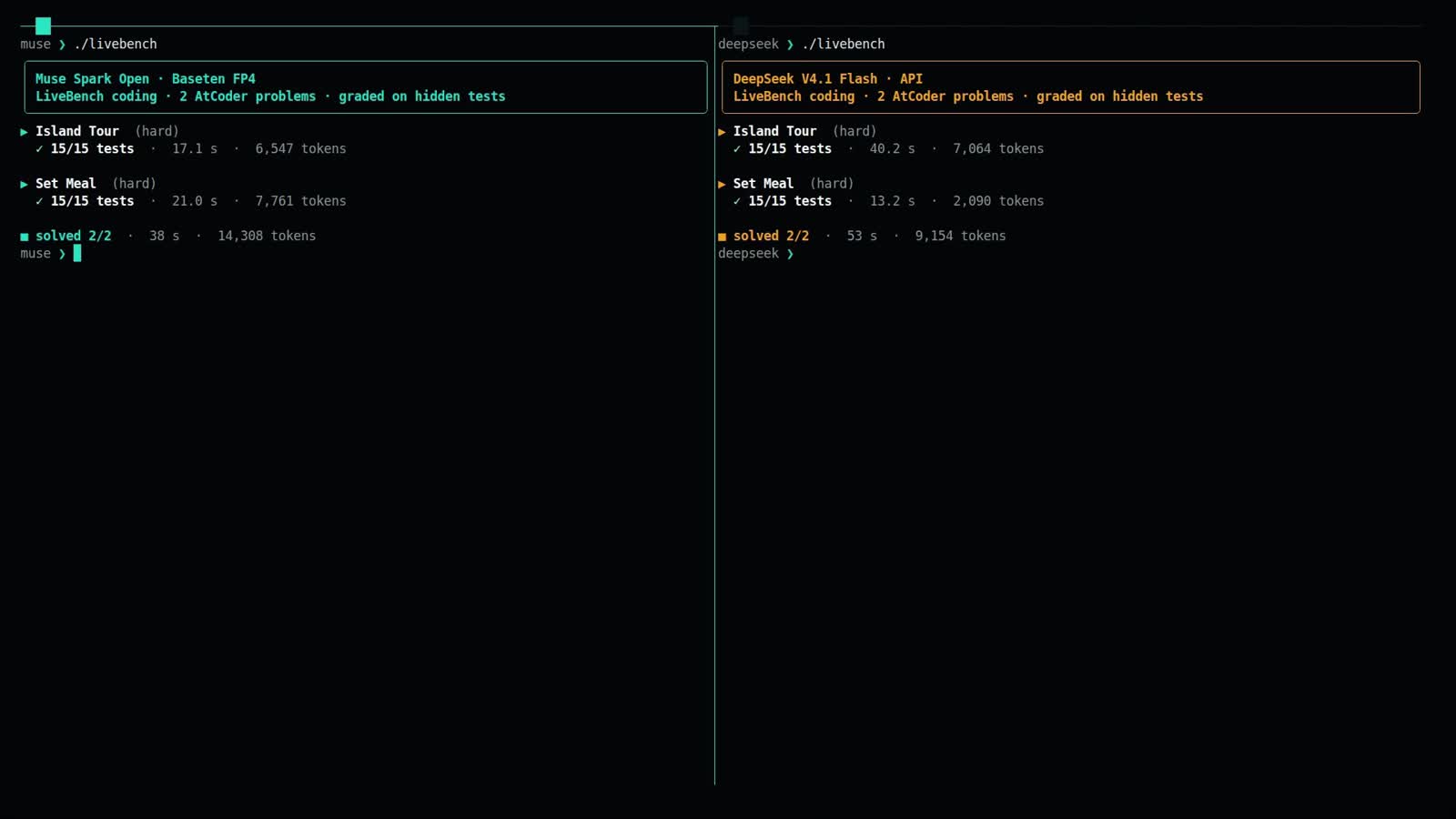Select the dark tab marker above the deepseek pane
Image resolution: width=1456 pixels, height=819 pixels.
[x=741, y=25]
